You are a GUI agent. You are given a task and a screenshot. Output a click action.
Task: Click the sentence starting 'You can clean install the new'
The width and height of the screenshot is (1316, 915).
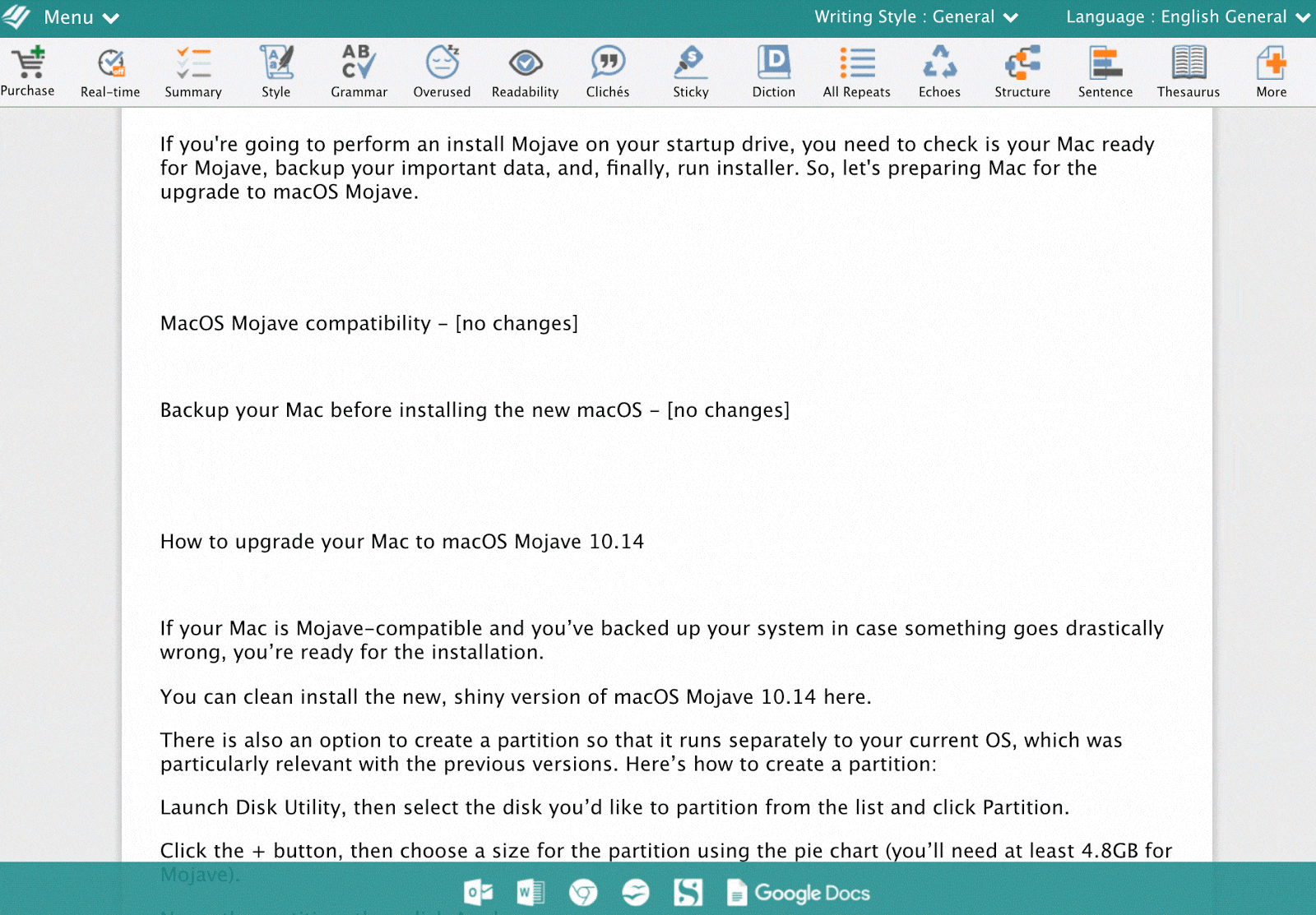coord(516,696)
